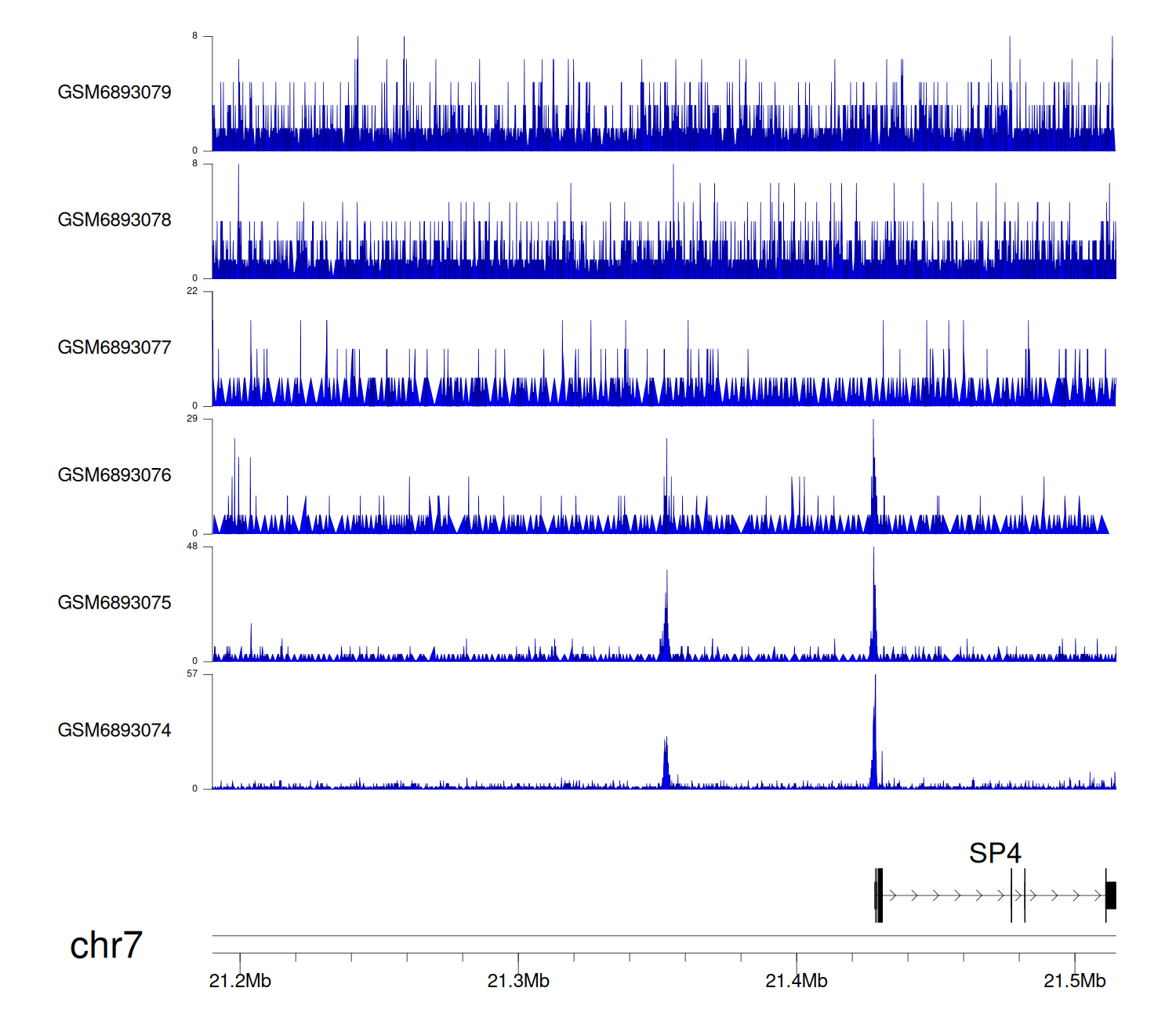Click the 21.2Mb axis tick label

pyautogui.click(x=240, y=982)
